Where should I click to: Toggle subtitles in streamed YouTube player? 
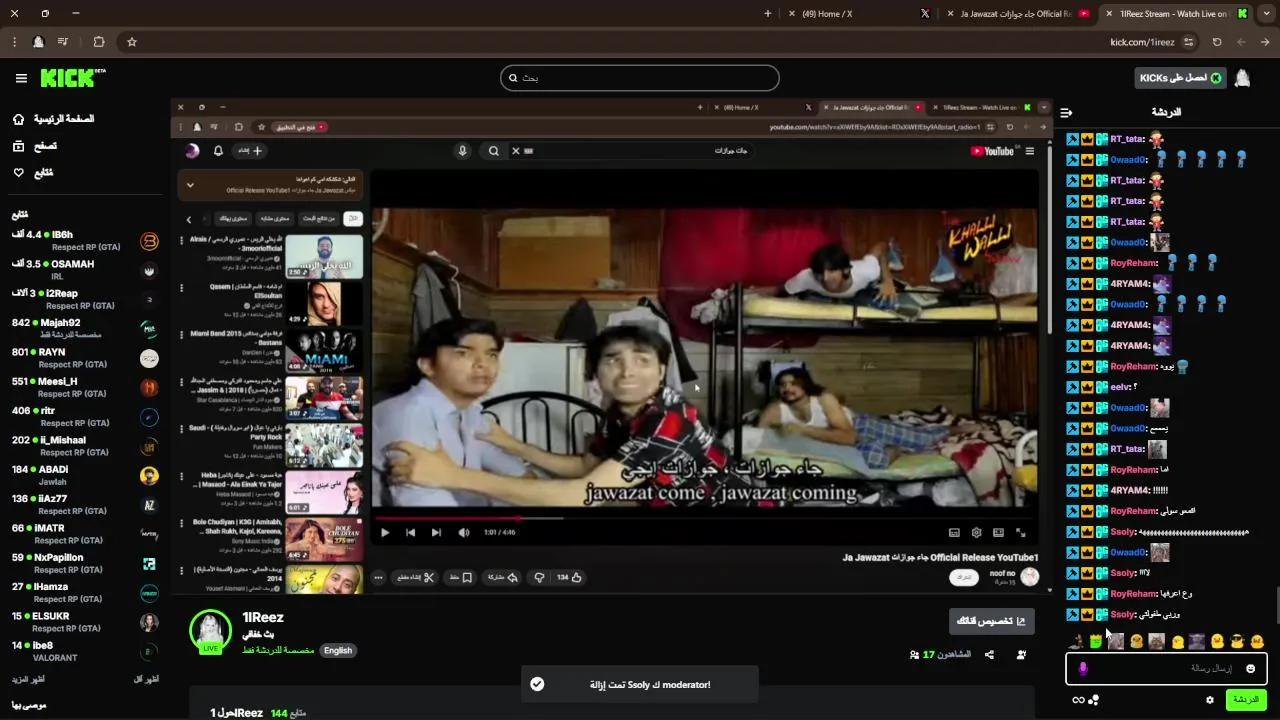[954, 533]
